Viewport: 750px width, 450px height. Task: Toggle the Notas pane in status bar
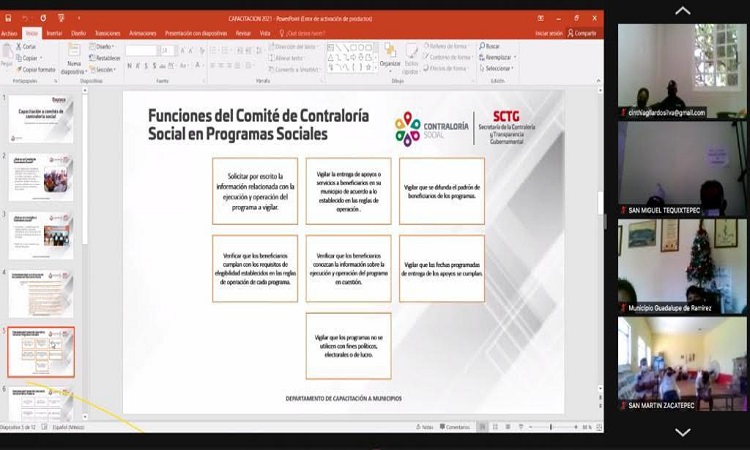[x=426, y=427]
